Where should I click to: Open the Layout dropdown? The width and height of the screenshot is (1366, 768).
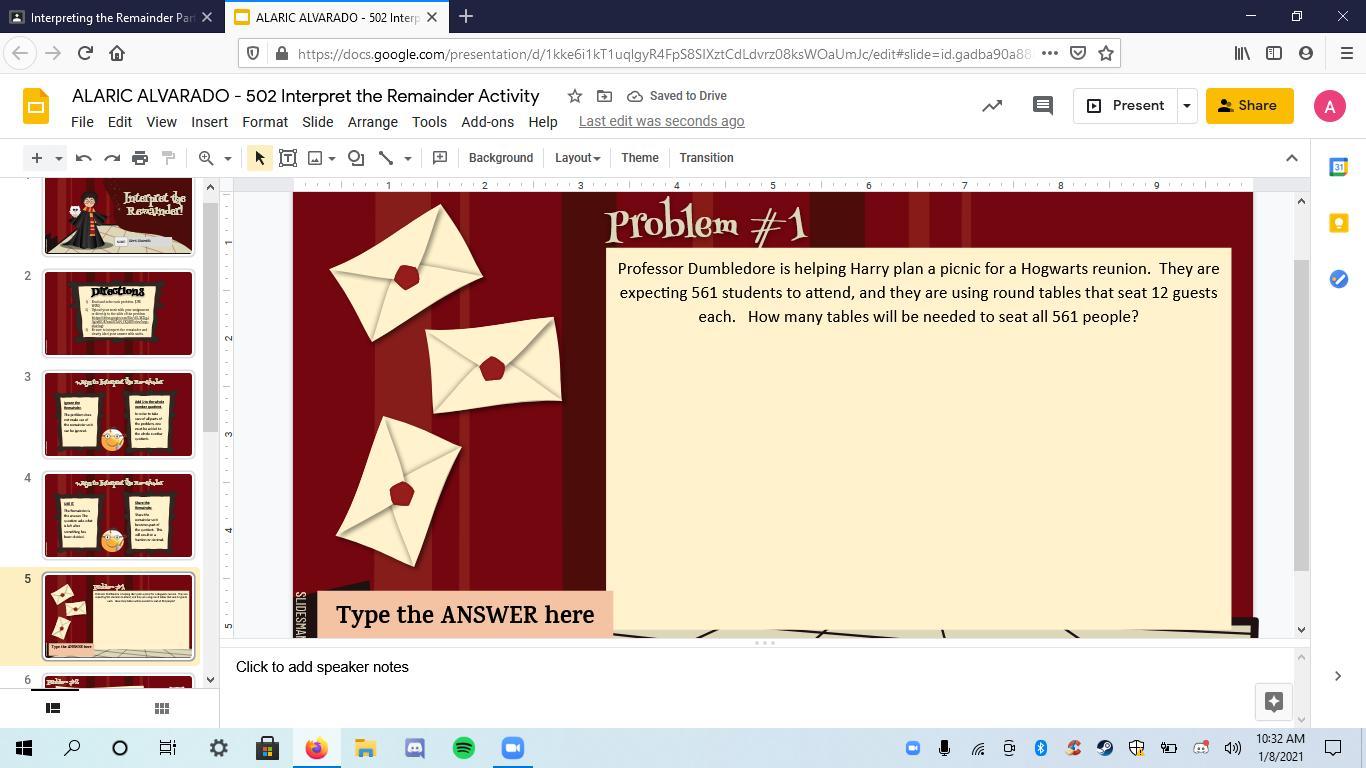(x=577, y=158)
